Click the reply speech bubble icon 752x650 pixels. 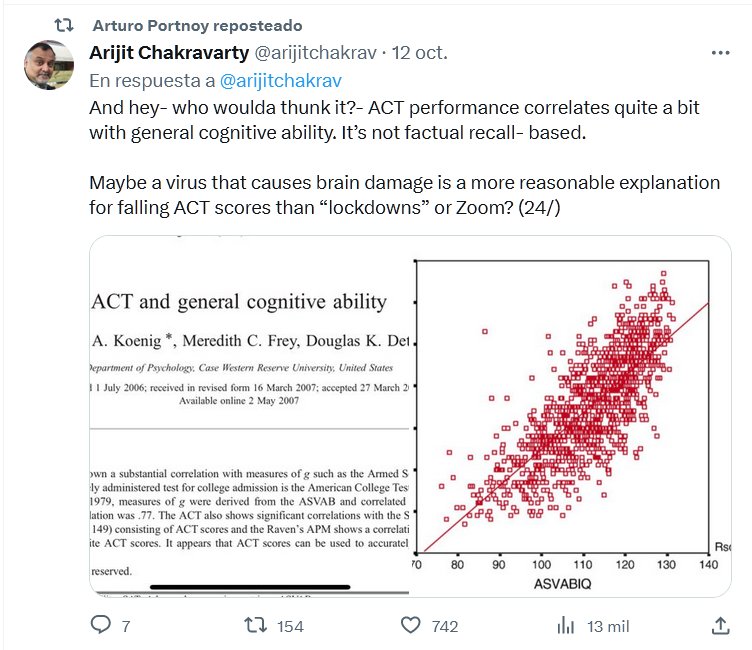[x=100, y=625]
